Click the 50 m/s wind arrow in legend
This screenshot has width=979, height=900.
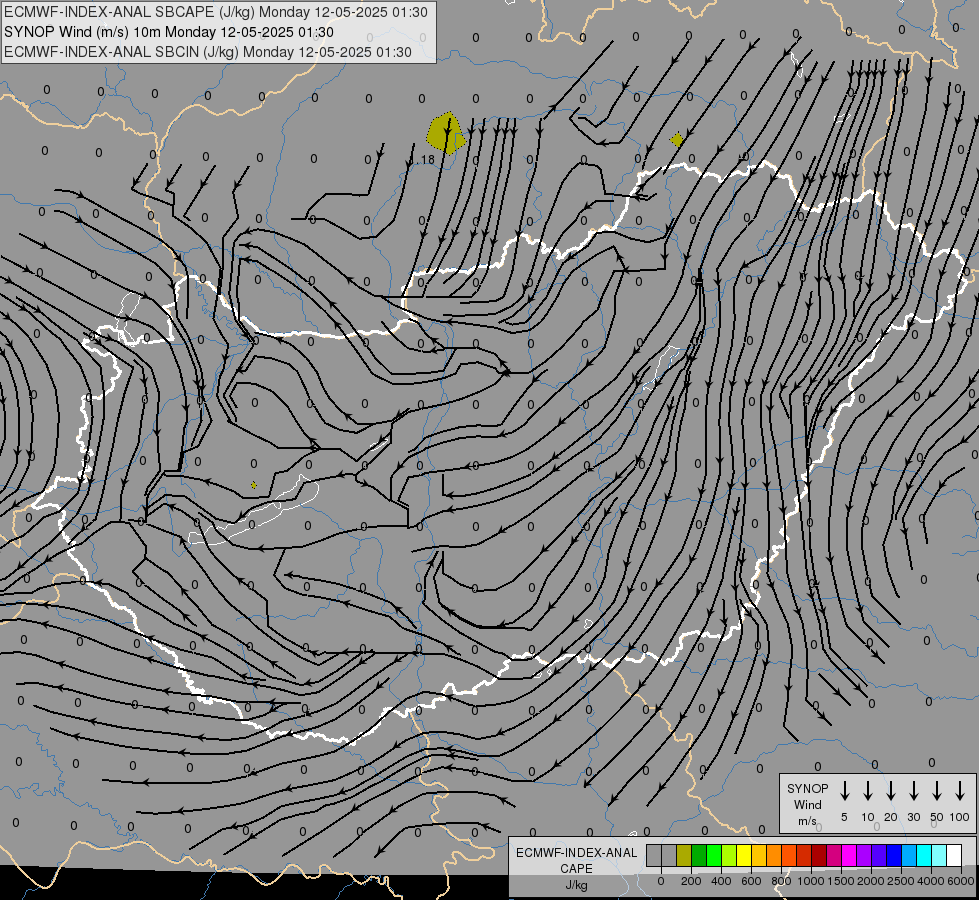coord(937,791)
